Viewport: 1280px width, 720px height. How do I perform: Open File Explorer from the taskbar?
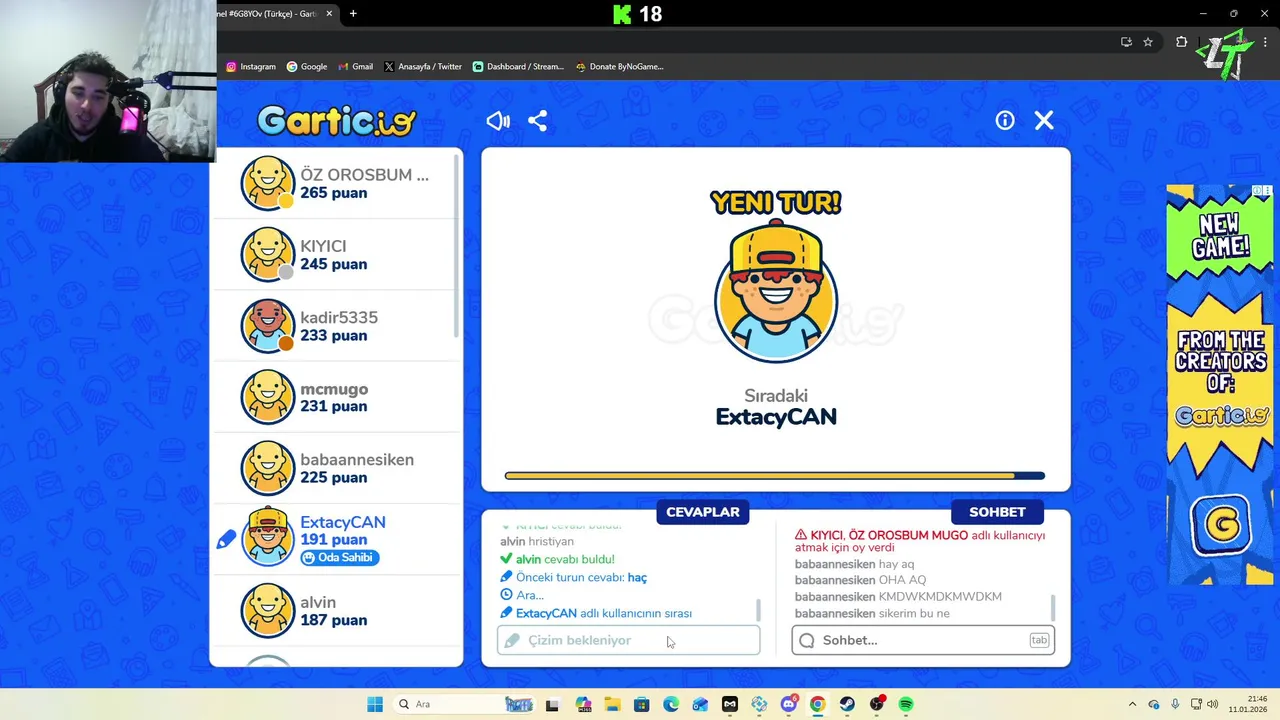(x=611, y=704)
